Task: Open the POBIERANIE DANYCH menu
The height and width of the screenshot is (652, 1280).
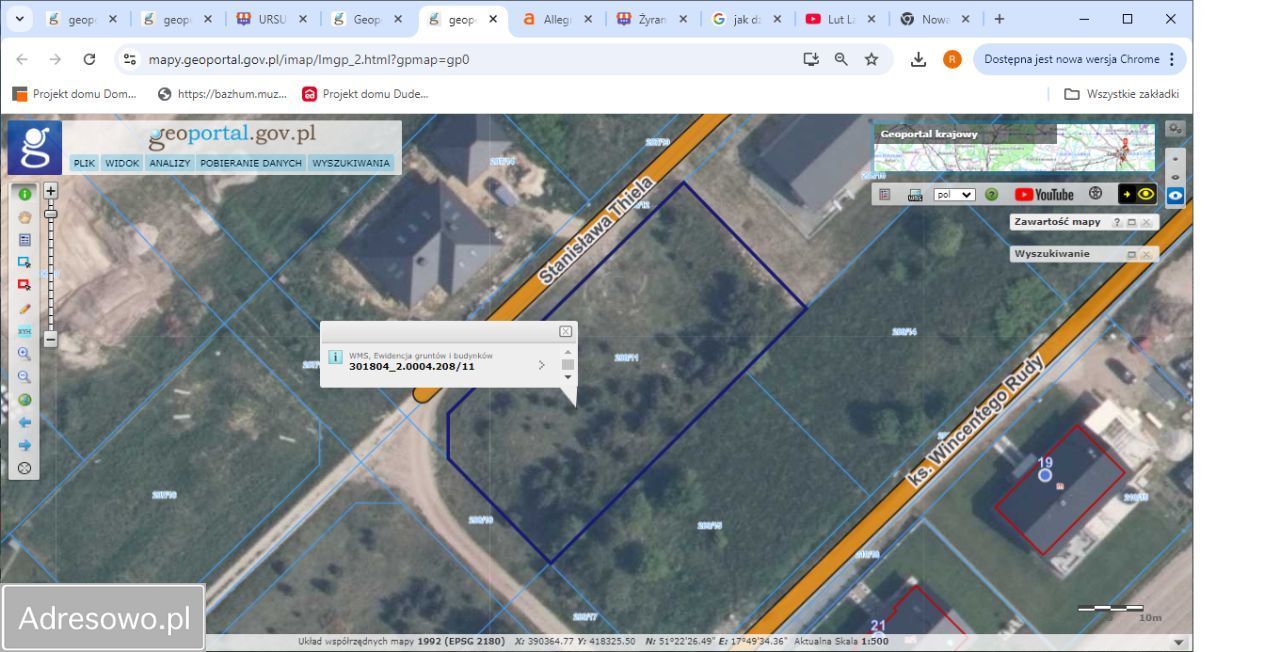Action: (250, 163)
